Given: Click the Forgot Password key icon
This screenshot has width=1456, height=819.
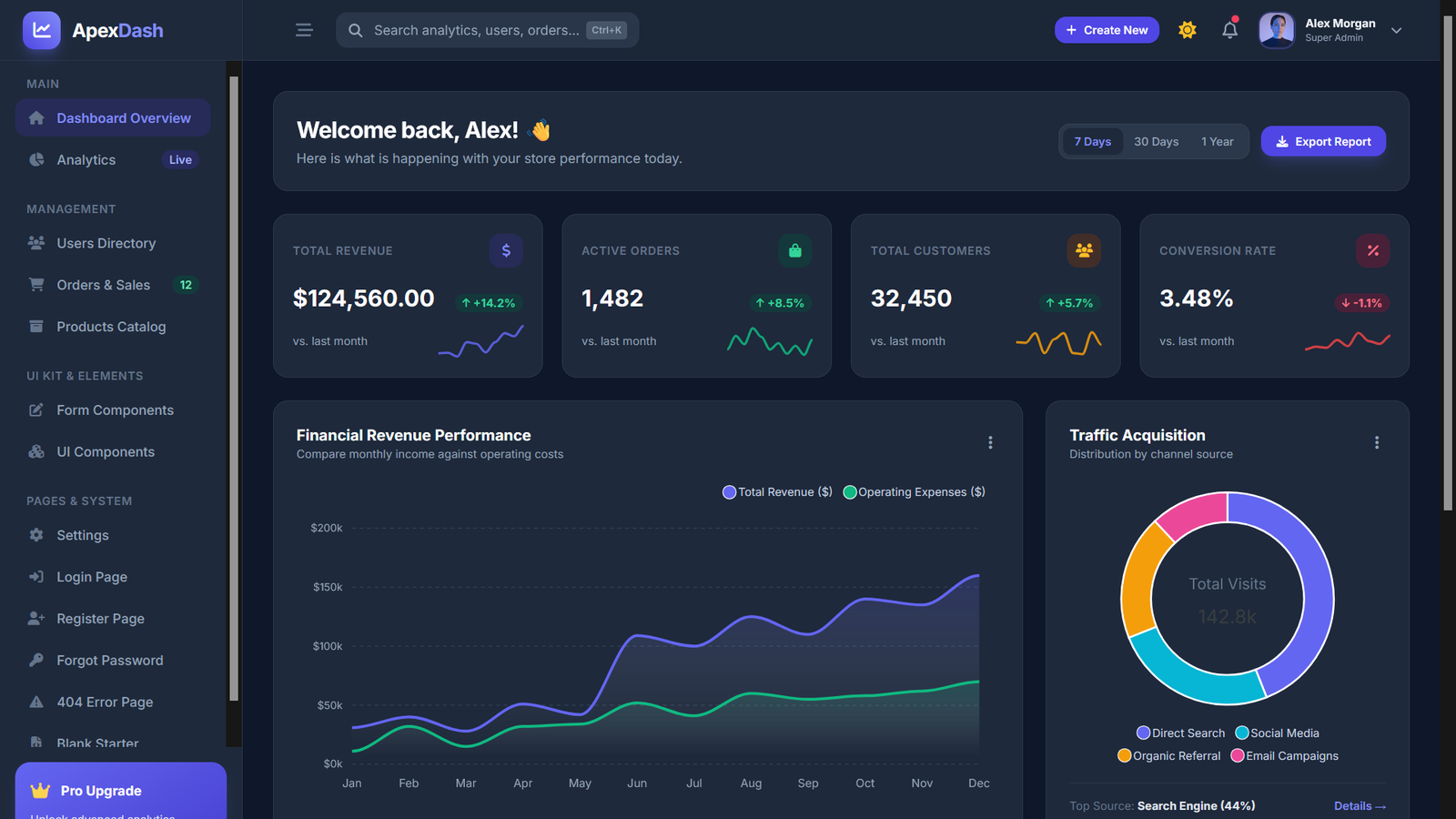Looking at the screenshot, I should pos(36,660).
